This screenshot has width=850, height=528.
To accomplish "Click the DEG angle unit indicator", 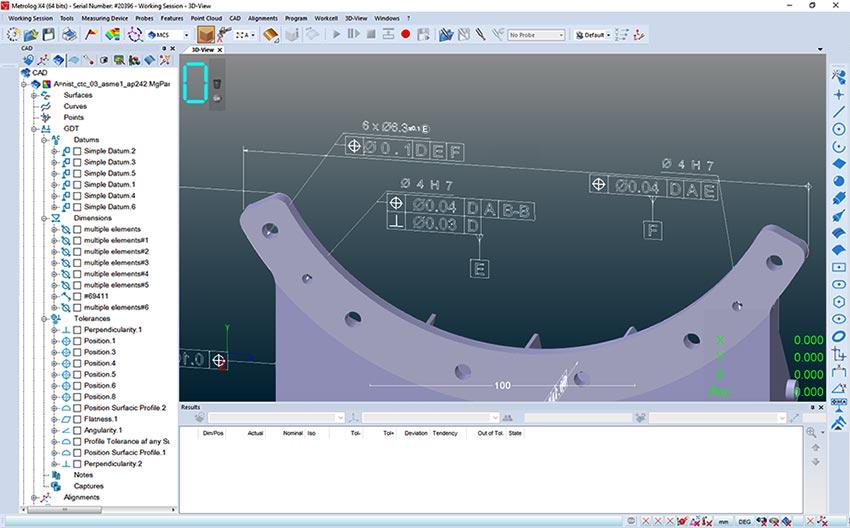I will (745, 521).
